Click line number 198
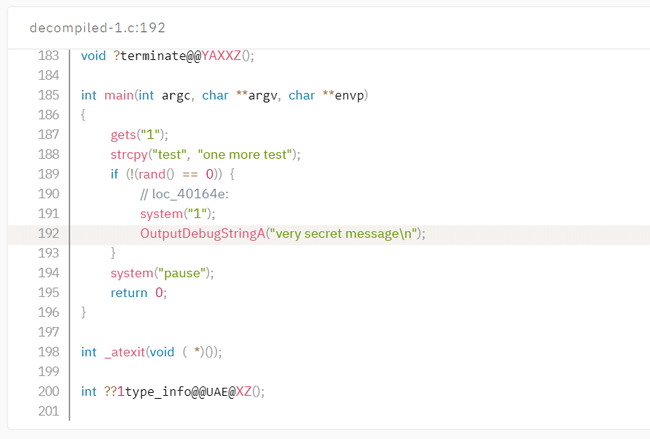 [x=48, y=351]
